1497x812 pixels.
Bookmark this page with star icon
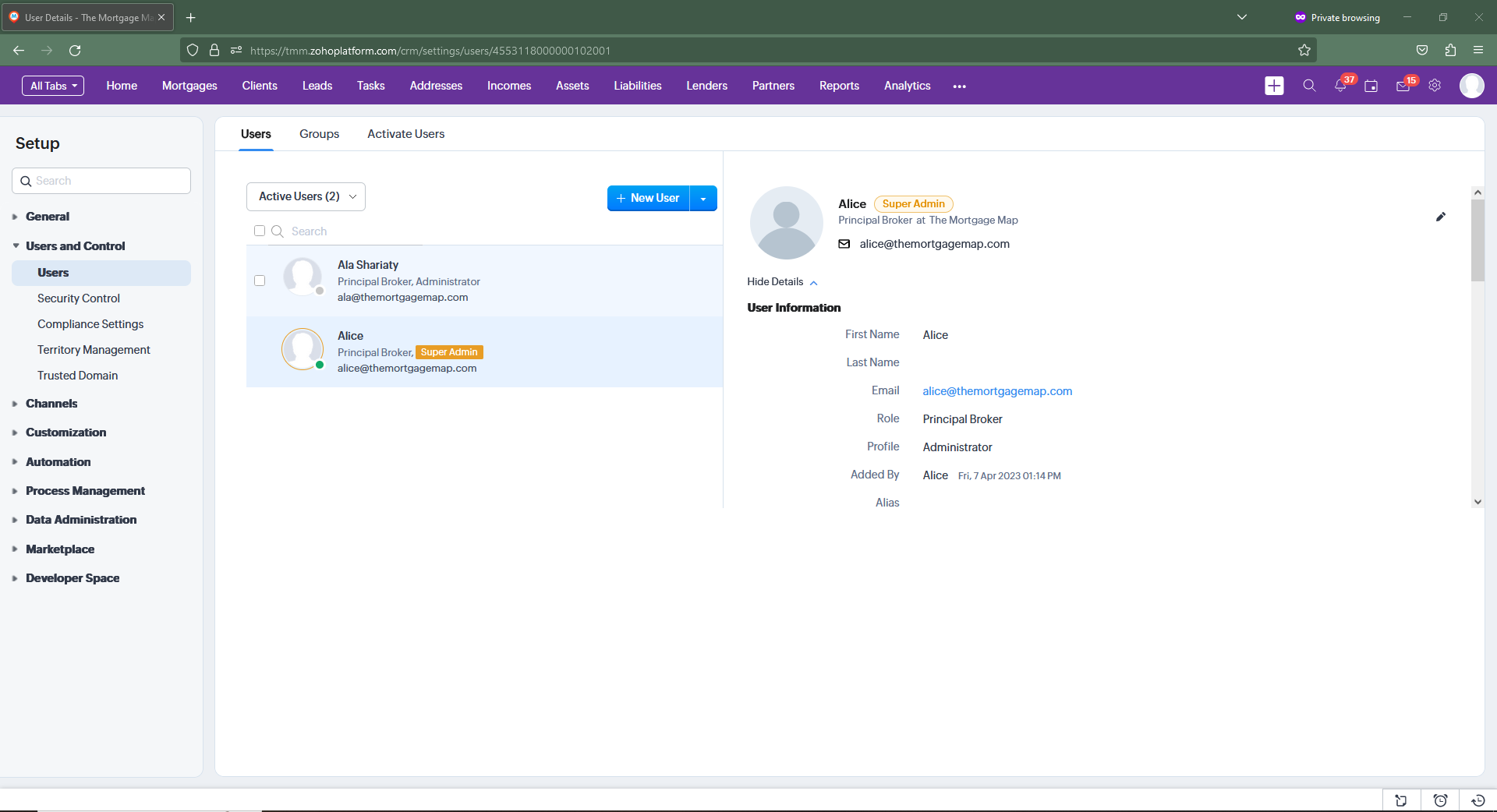pyautogui.click(x=1304, y=51)
